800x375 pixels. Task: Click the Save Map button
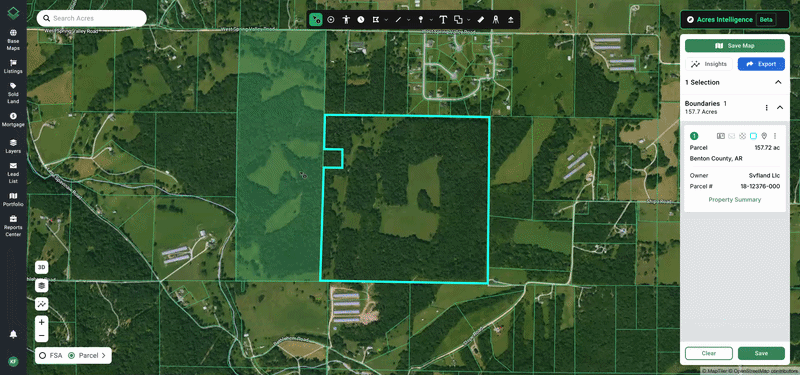click(x=735, y=45)
